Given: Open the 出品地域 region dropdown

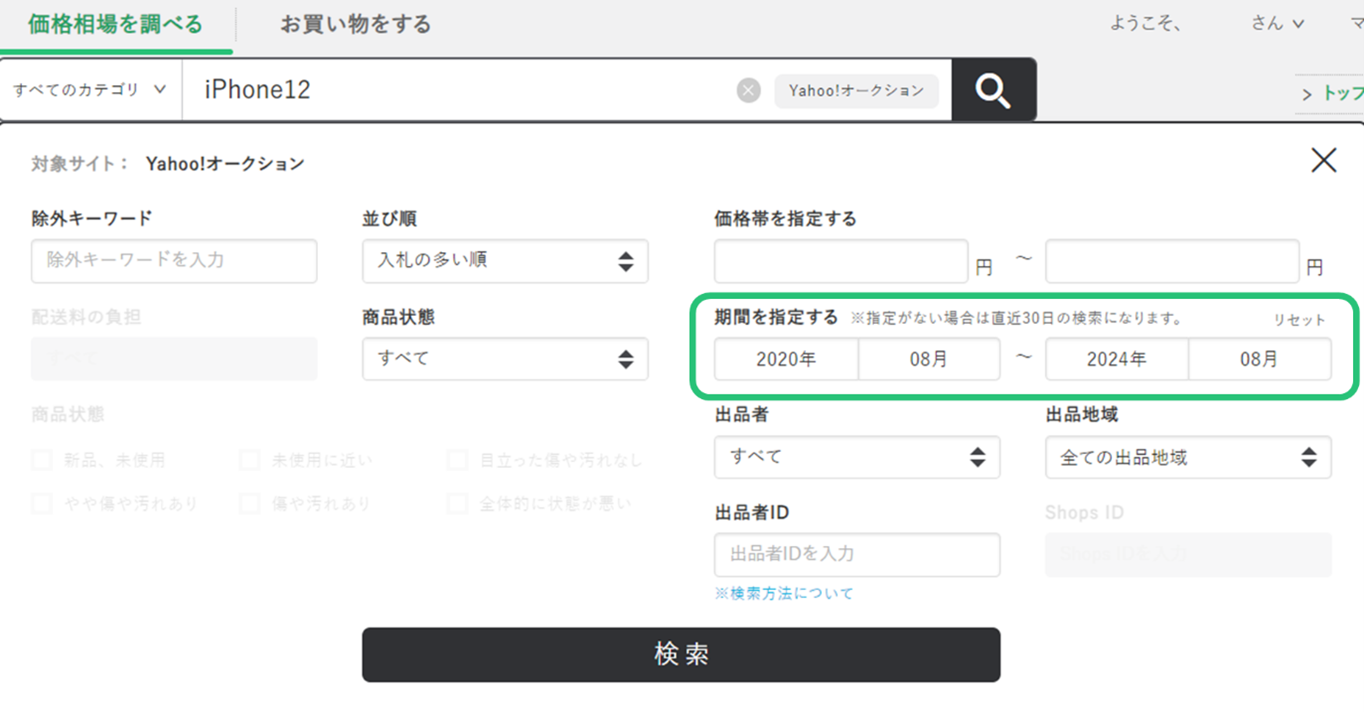Looking at the screenshot, I should point(1188,458).
